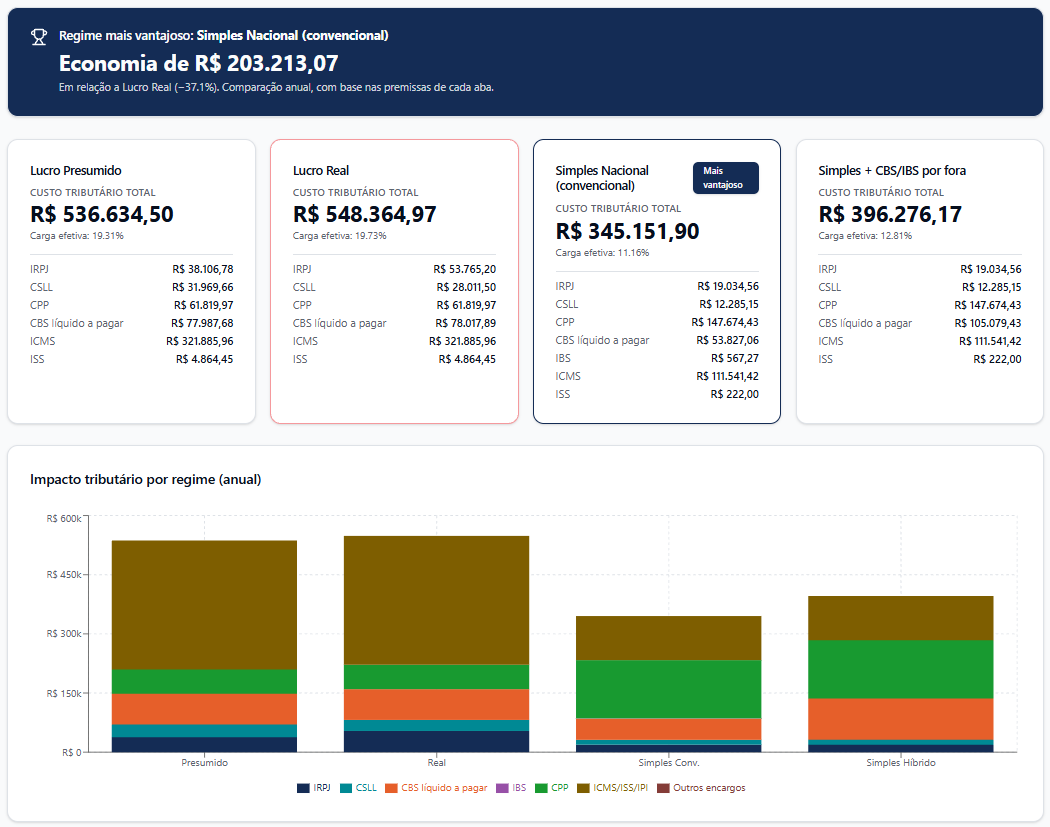Click the Real bar's IRPJ navy segment

[437, 741]
